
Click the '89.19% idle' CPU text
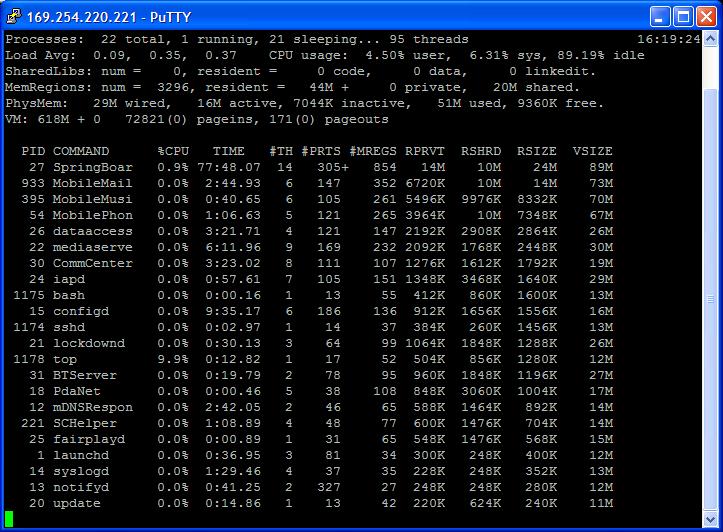(600, 55)
